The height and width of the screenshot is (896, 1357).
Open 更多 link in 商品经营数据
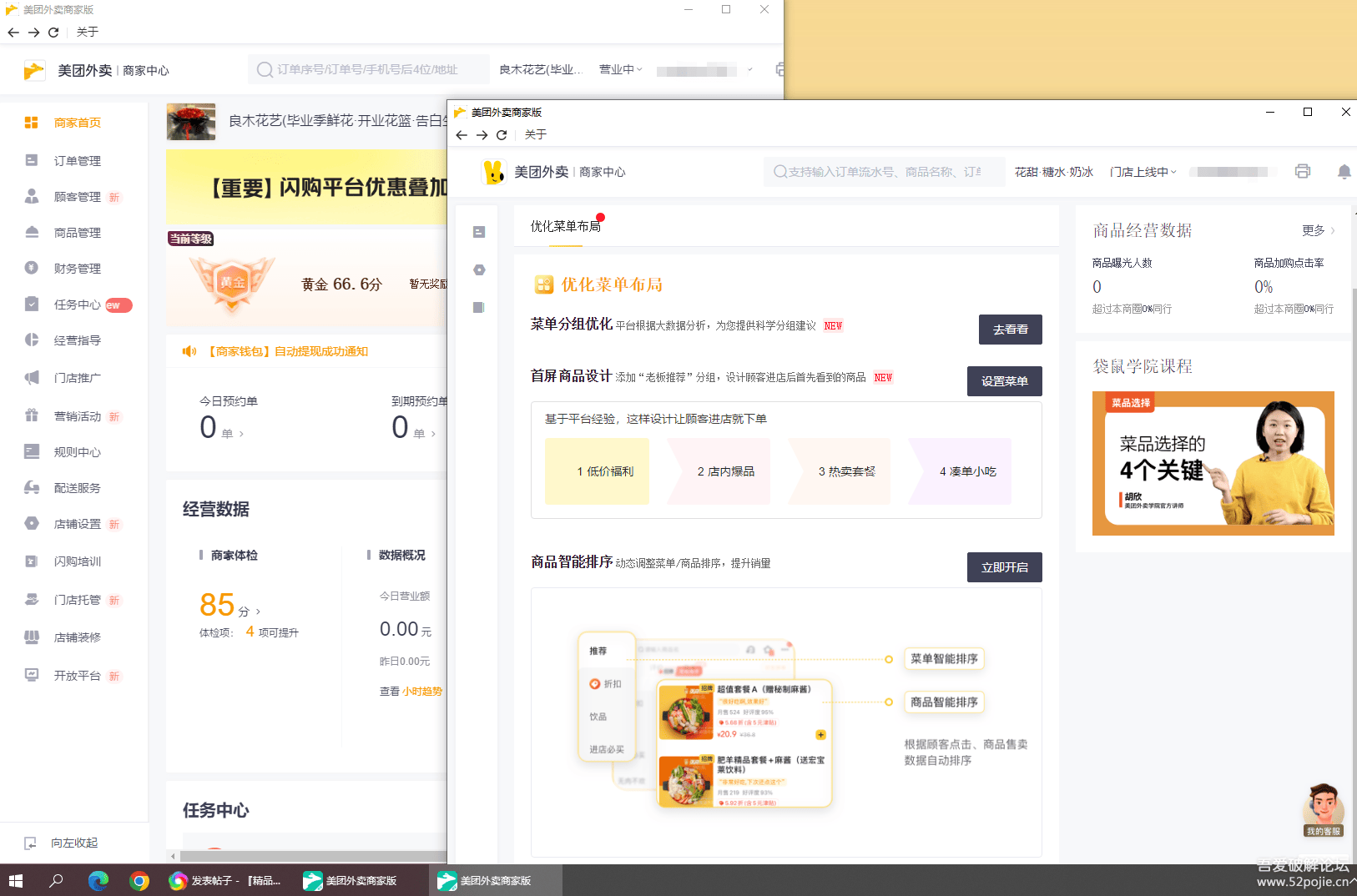click(x=1318, y=230)
